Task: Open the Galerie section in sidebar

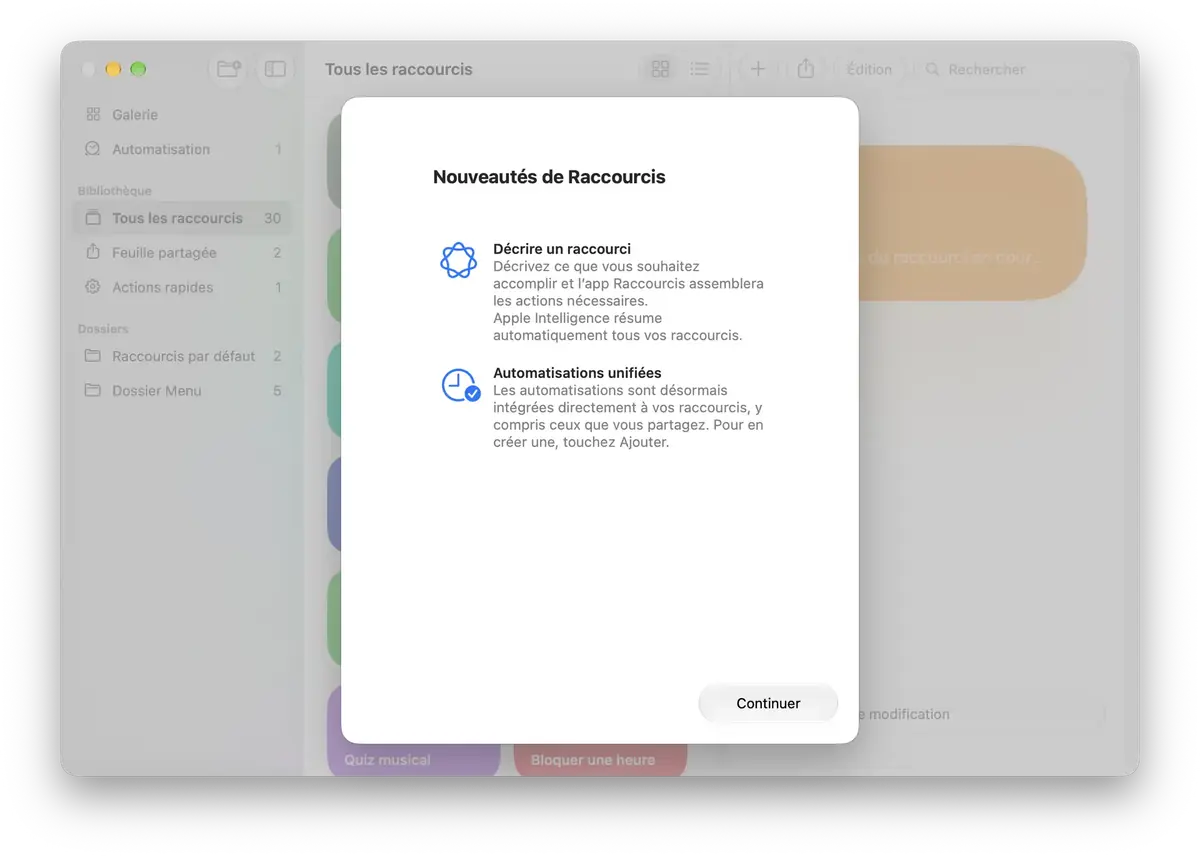Action: (182, 115)
